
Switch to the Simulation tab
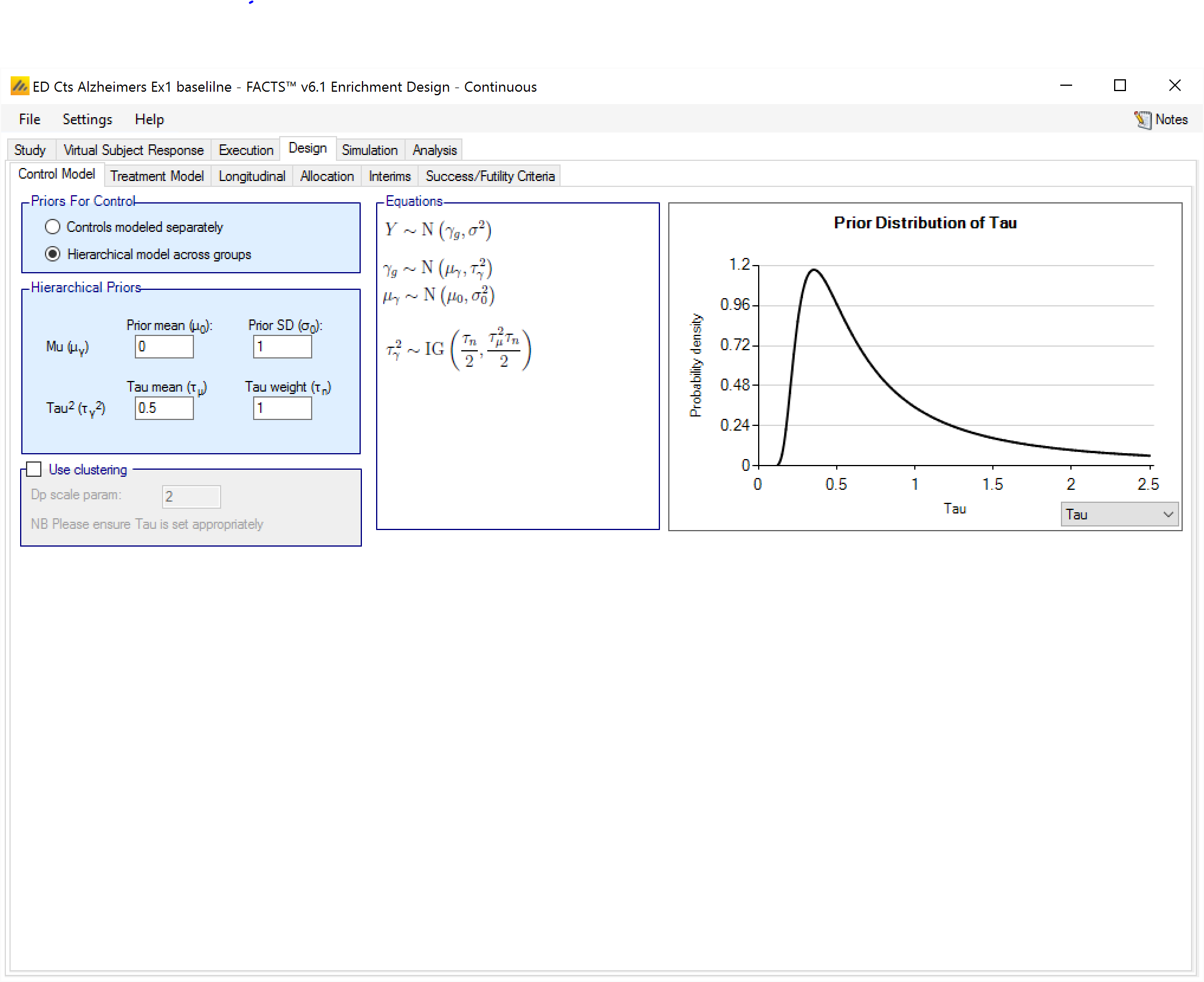click(370, 150)
